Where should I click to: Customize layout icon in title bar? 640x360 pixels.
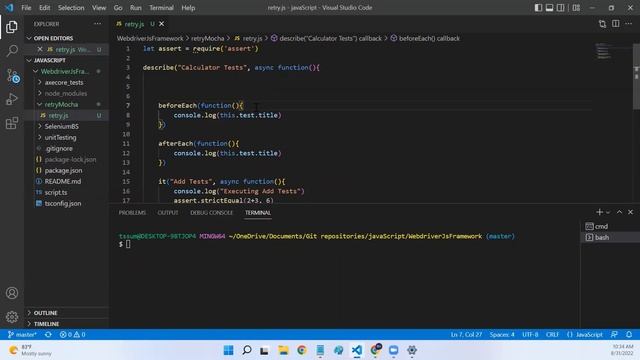(x=576, y=8)
